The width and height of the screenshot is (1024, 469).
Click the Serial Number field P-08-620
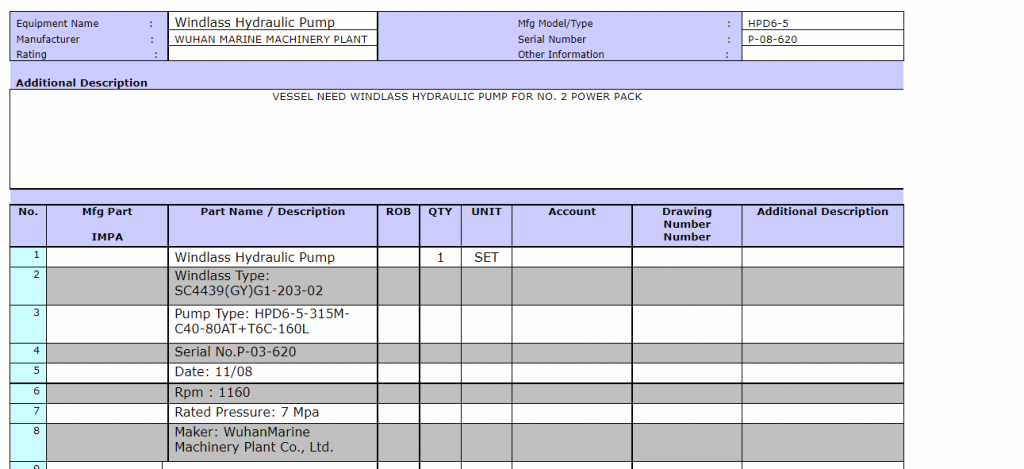822,39
